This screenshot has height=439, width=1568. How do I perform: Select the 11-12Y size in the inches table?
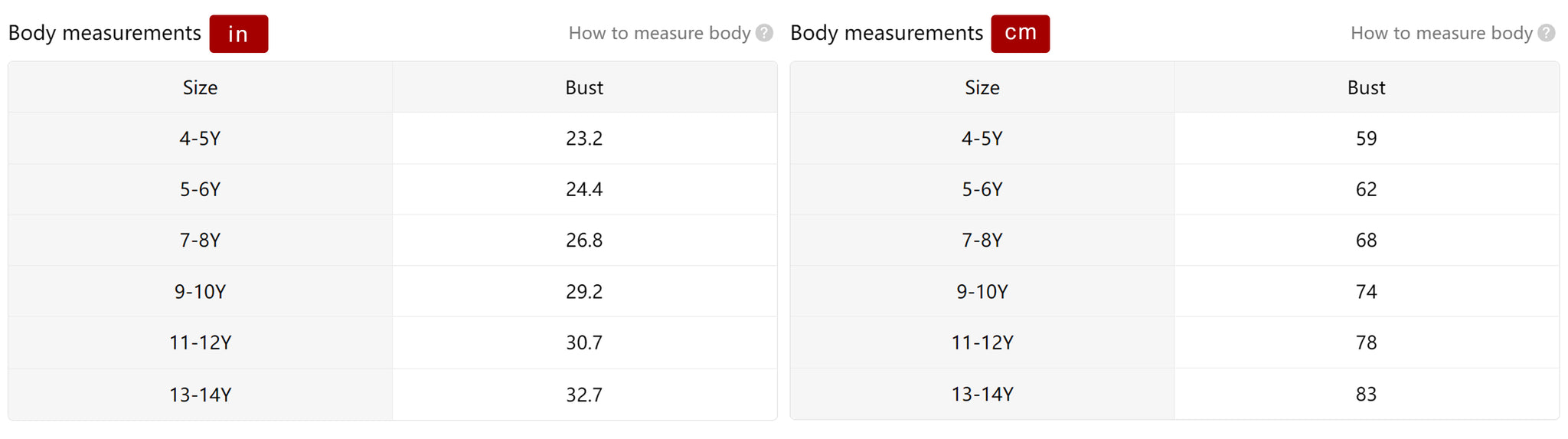click(200, 342)
